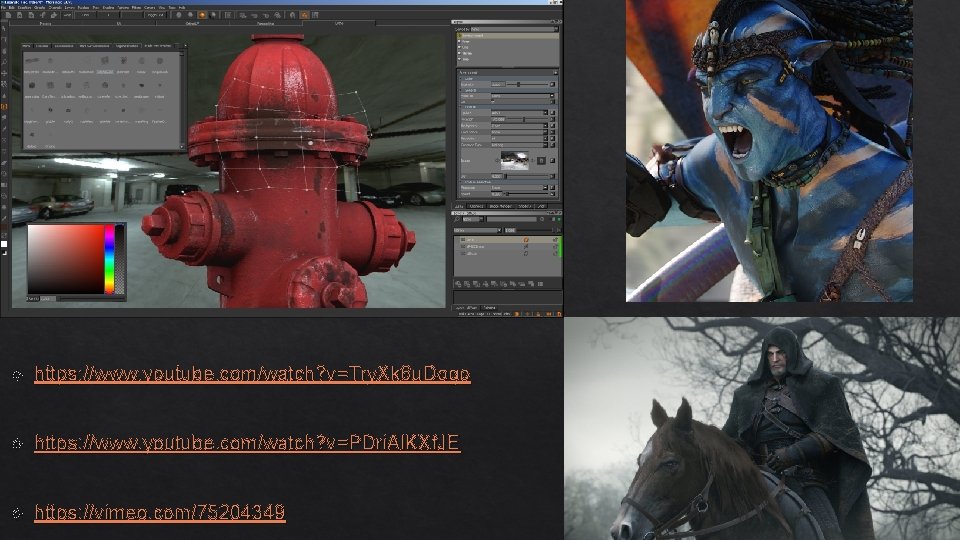Click the hooded rider on horse image
The image size is (960, 540).
[762, 429]
